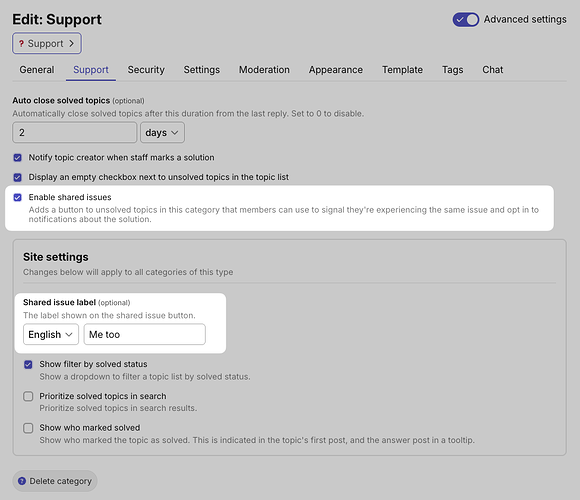Open the Chat tab
The image size is (580, 500).
point(492,70)
